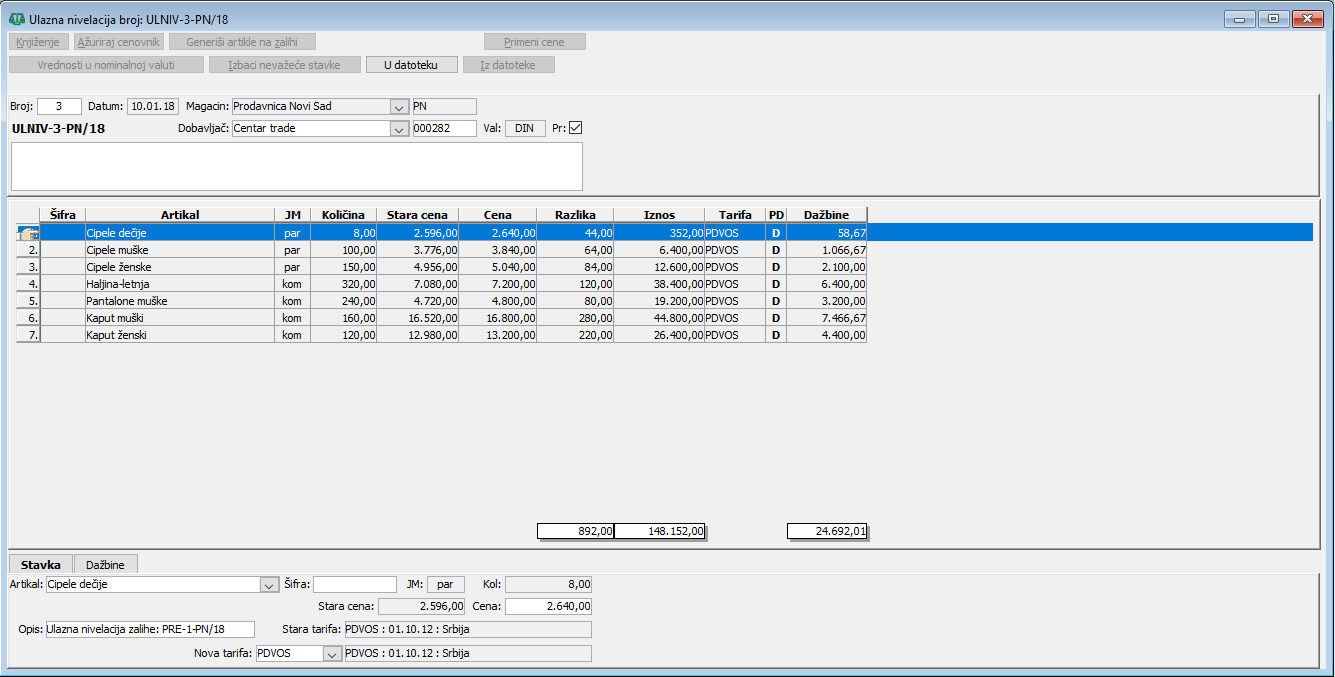Click the Iz datoteke button
1335x677 pixels.
point(509,65)
